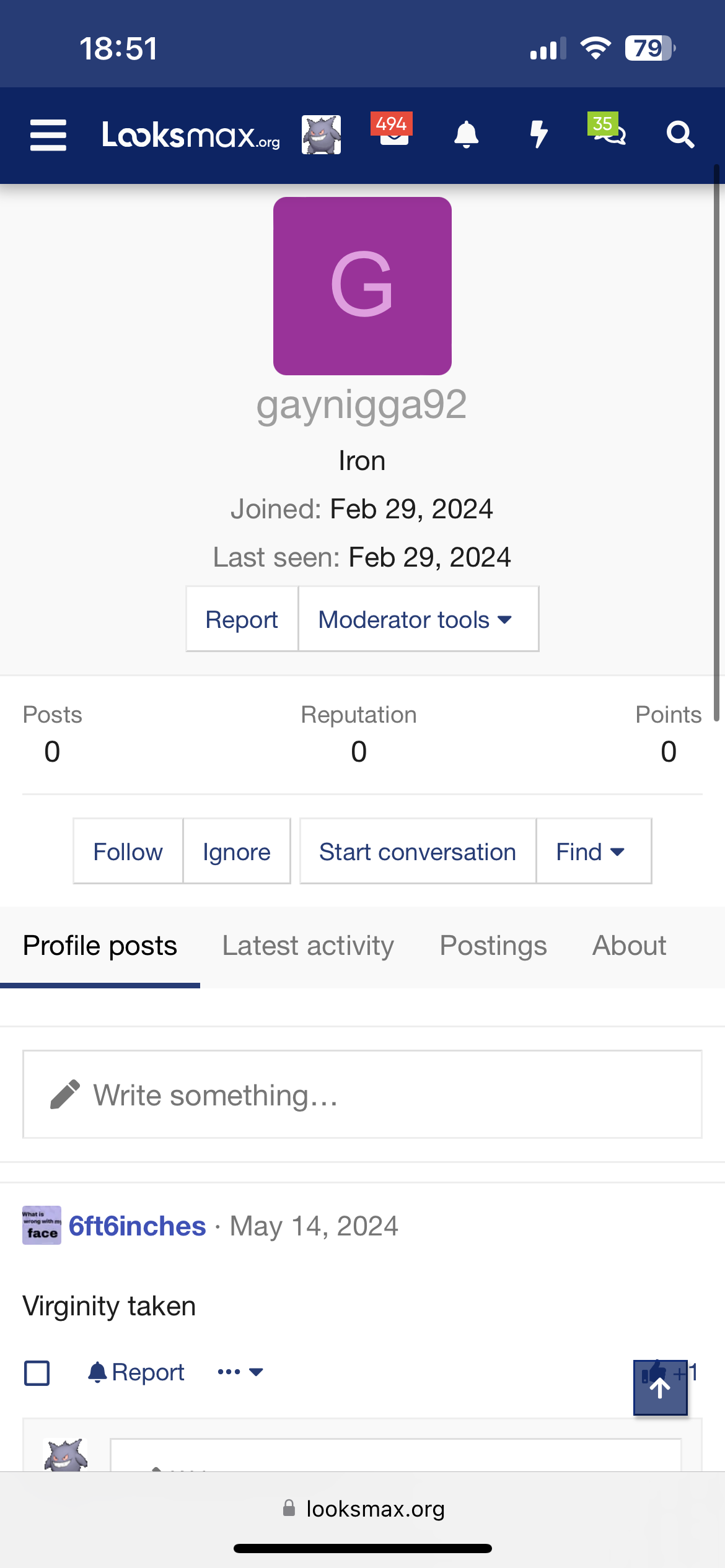Click the Follow button
This screenshot has height=1568, width=725.
tap(128, 852)
